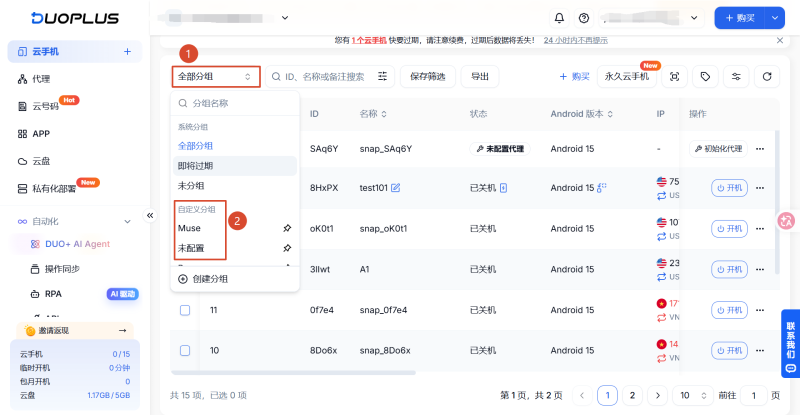Viewport: 800px width, 415px height.
Task: Expand the 购买 button dropdown arrow
Action: tap(774, 18)
